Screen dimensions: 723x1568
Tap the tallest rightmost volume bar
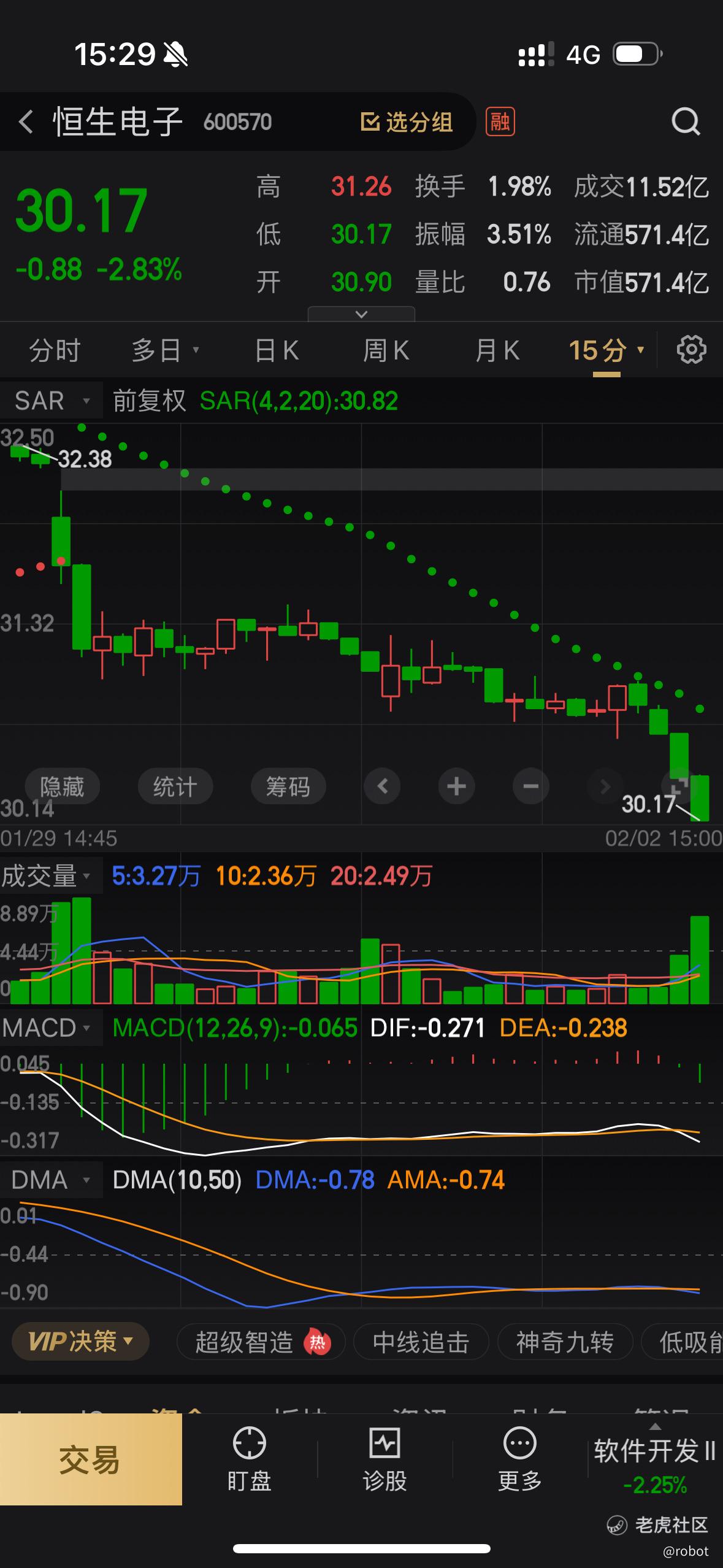[700, 960]
